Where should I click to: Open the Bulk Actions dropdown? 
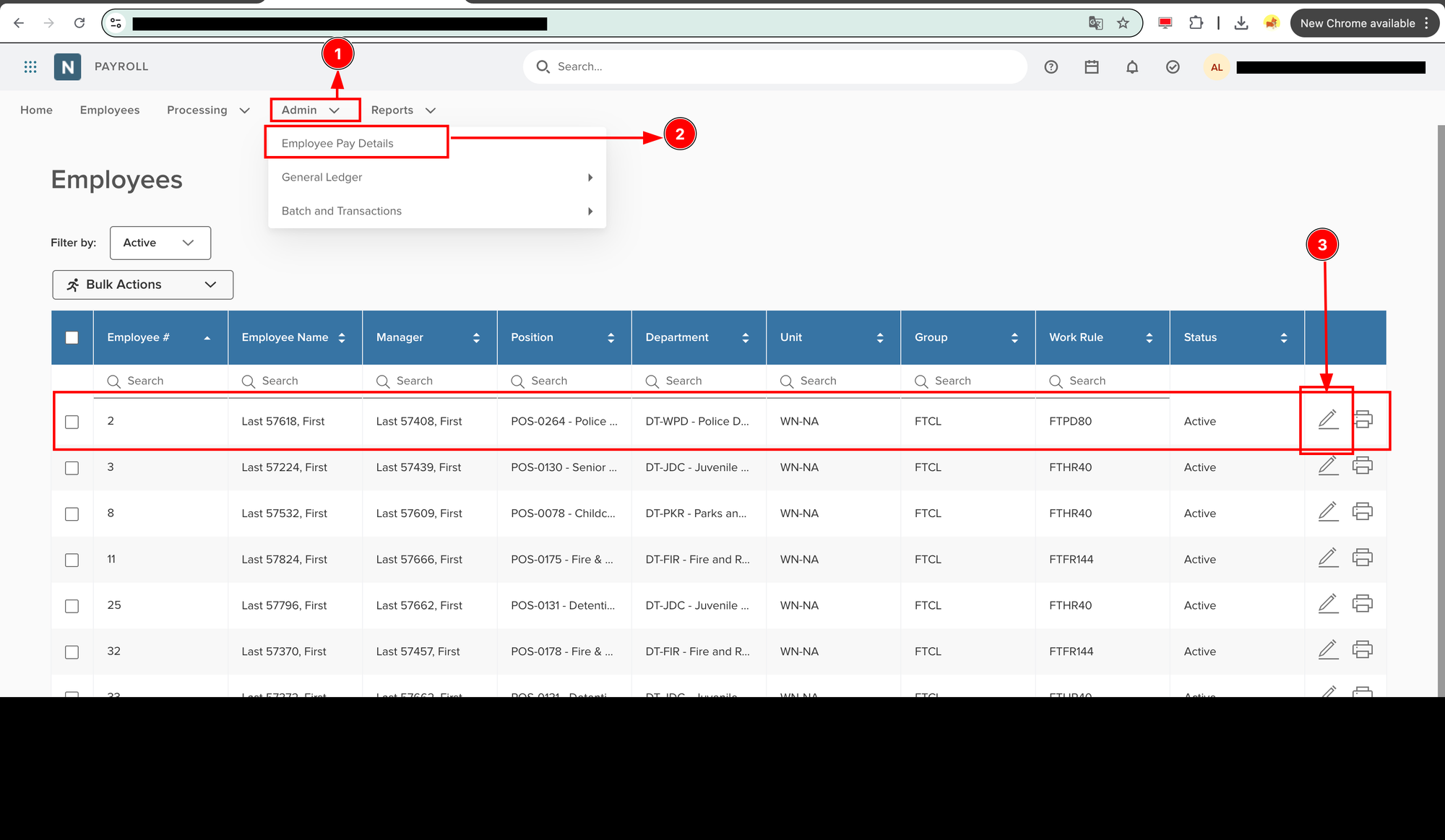coord(142,285)
